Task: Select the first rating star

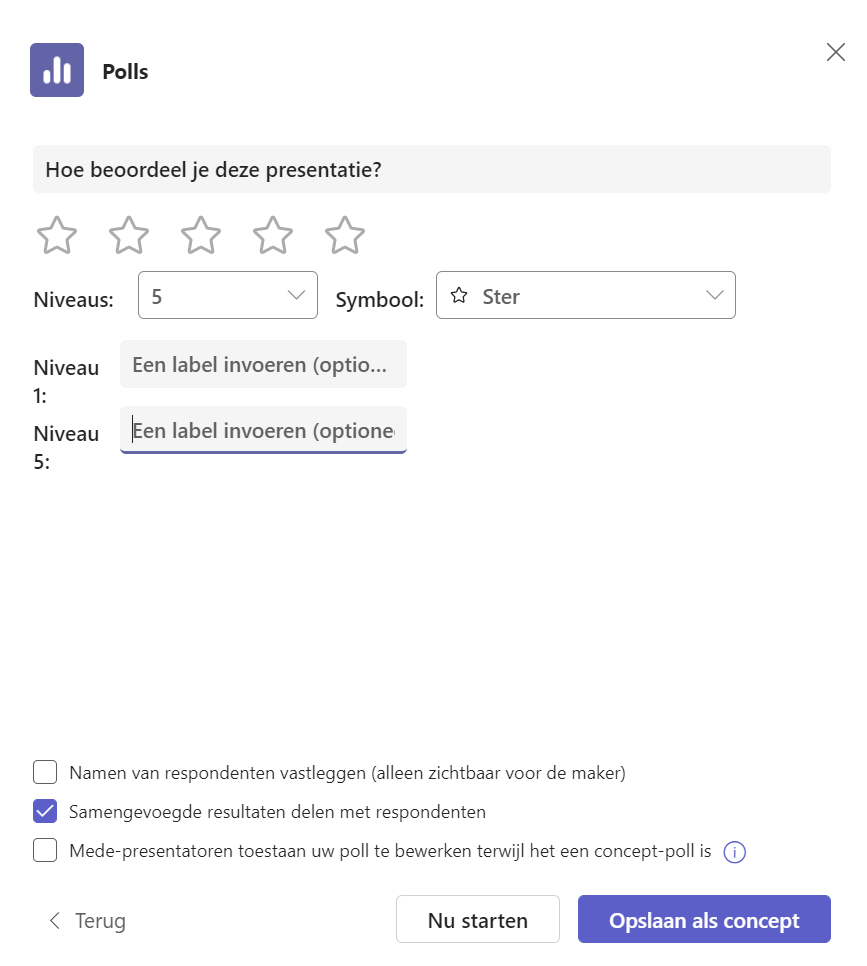Action: coord(57,235)
